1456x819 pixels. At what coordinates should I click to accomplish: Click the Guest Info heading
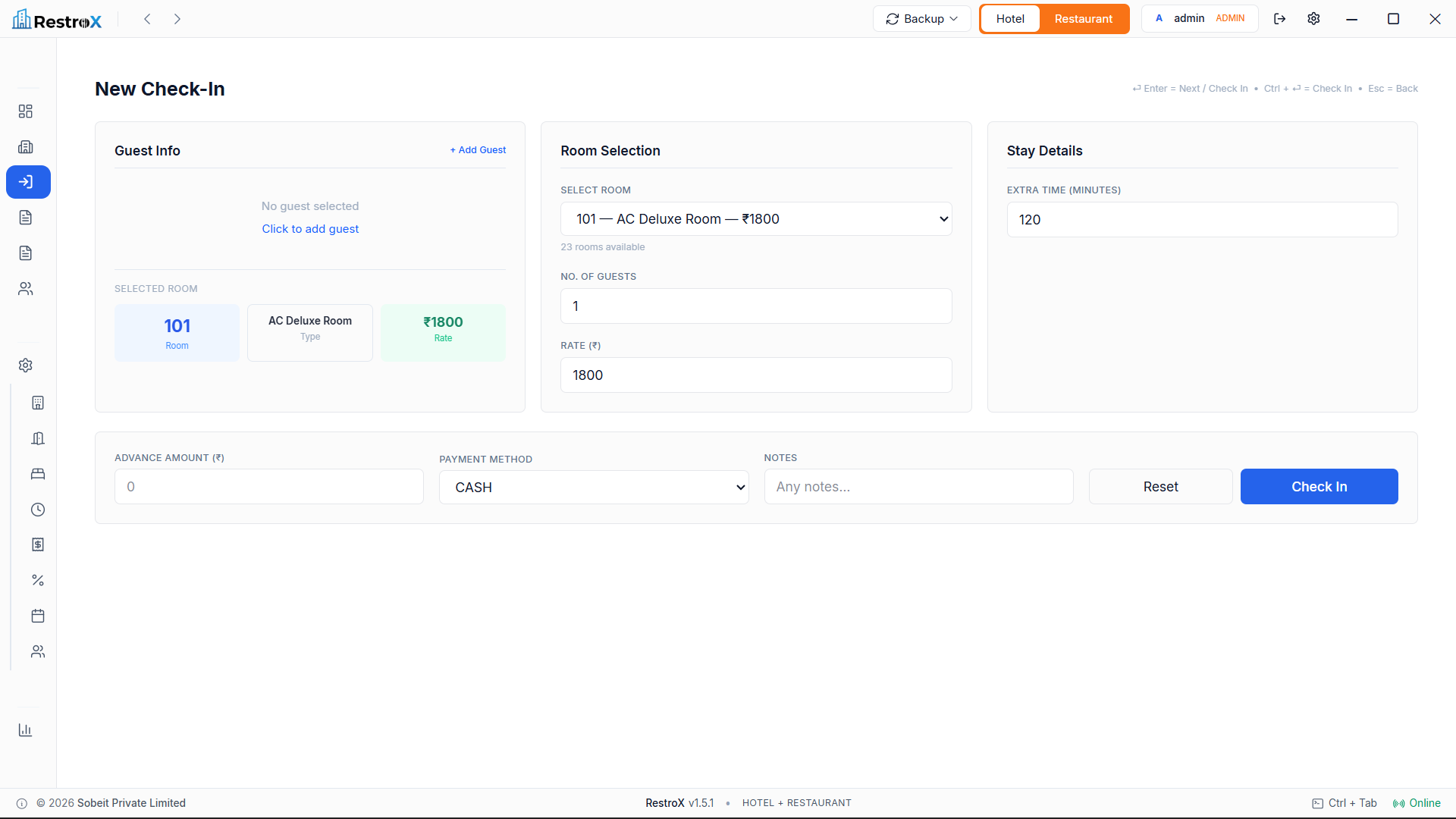(147, 151)
